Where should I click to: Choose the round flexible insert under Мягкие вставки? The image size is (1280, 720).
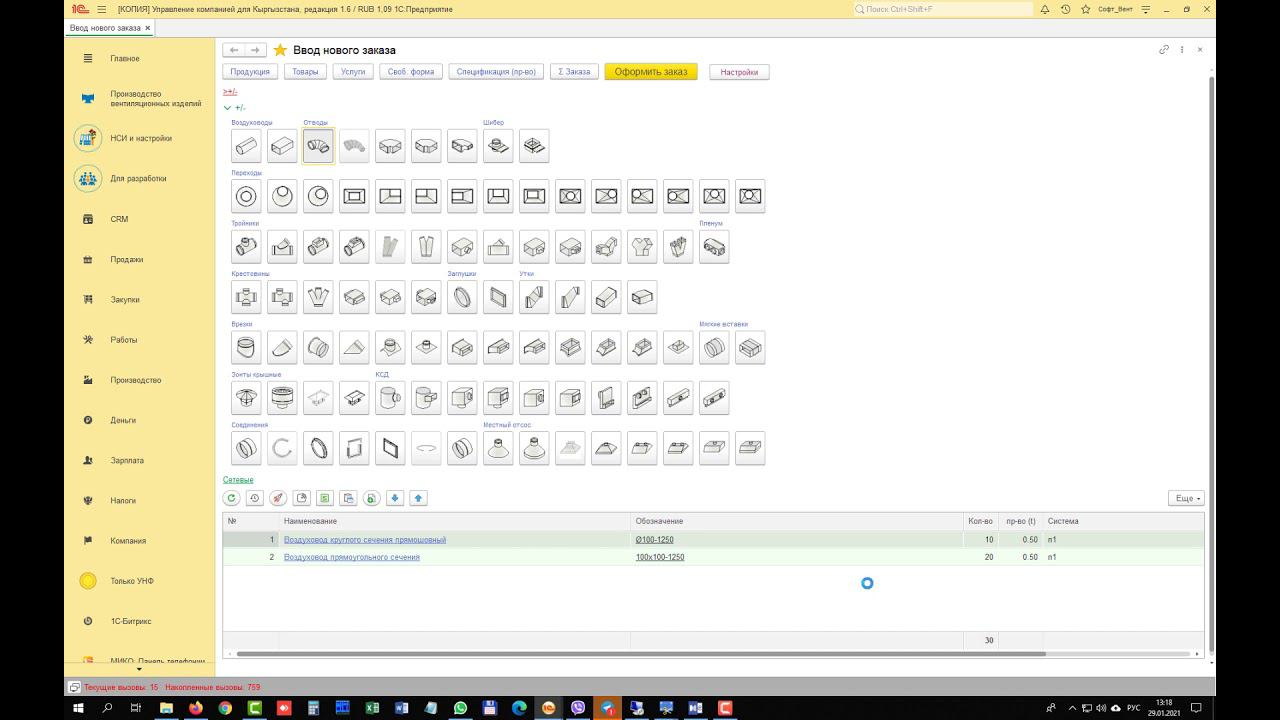[x=714, y=347]
